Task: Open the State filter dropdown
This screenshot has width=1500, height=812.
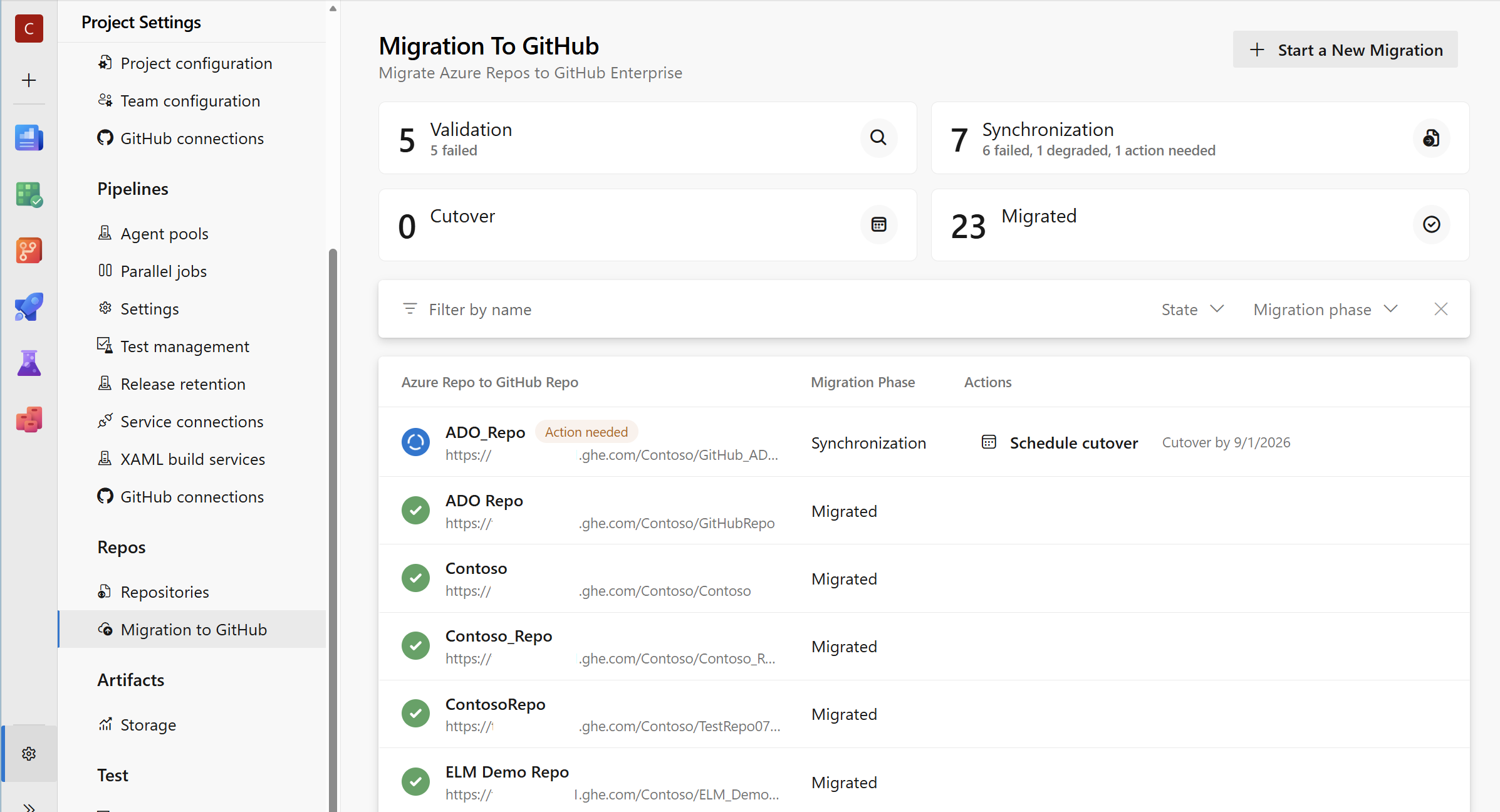Action: [1192, 310]
